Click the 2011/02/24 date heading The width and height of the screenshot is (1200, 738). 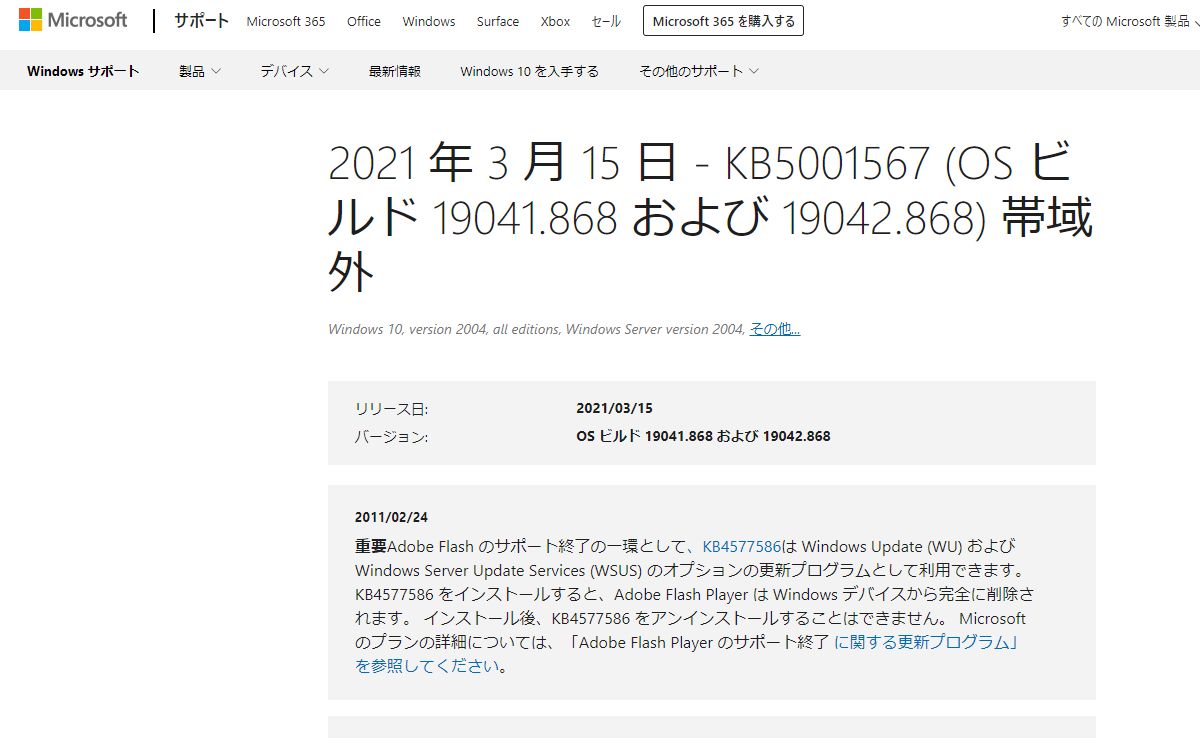(391, 517)
